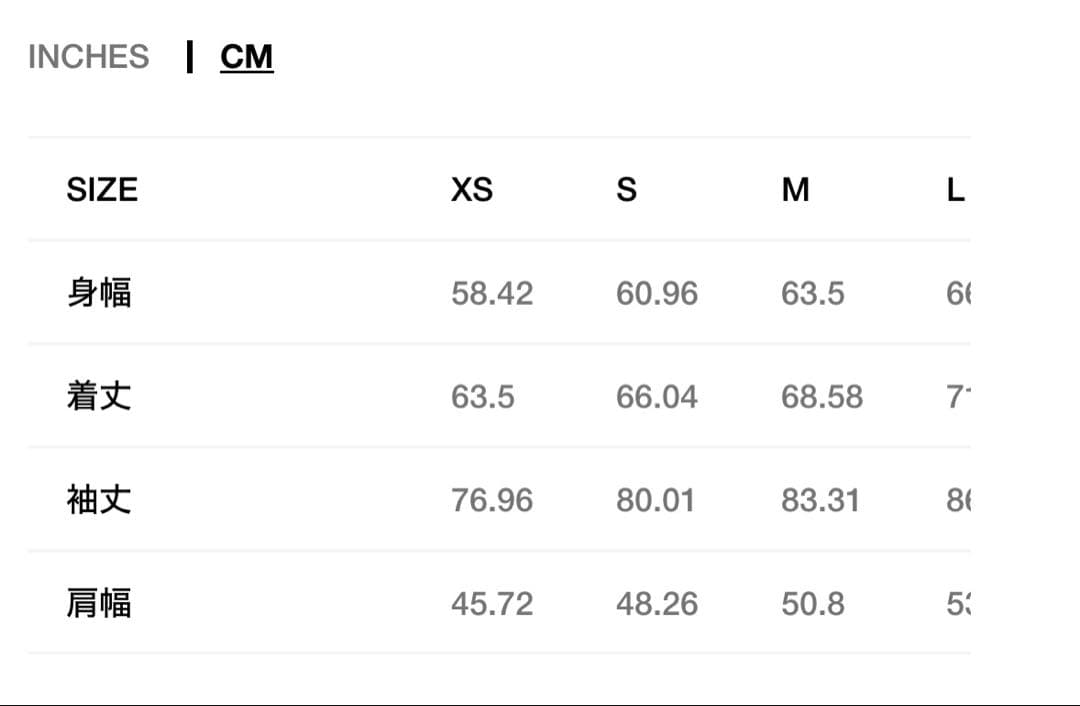This screenshot has width=1080, height=706.
Task: Switch units to INCHES tab
Action: click(x=89, y=57)
